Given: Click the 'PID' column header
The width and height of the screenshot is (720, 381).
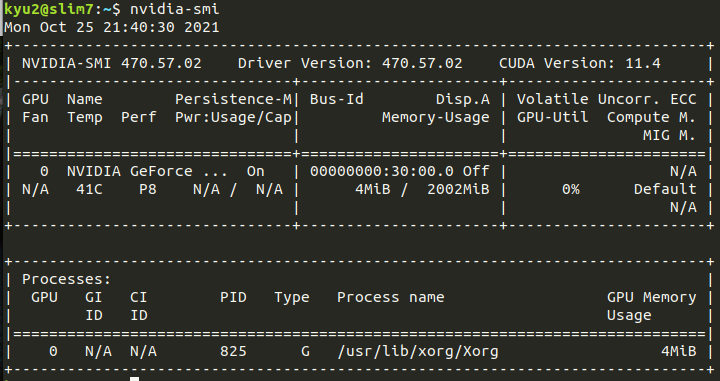Looking at the screenshot, I should [x=233, y=297].
